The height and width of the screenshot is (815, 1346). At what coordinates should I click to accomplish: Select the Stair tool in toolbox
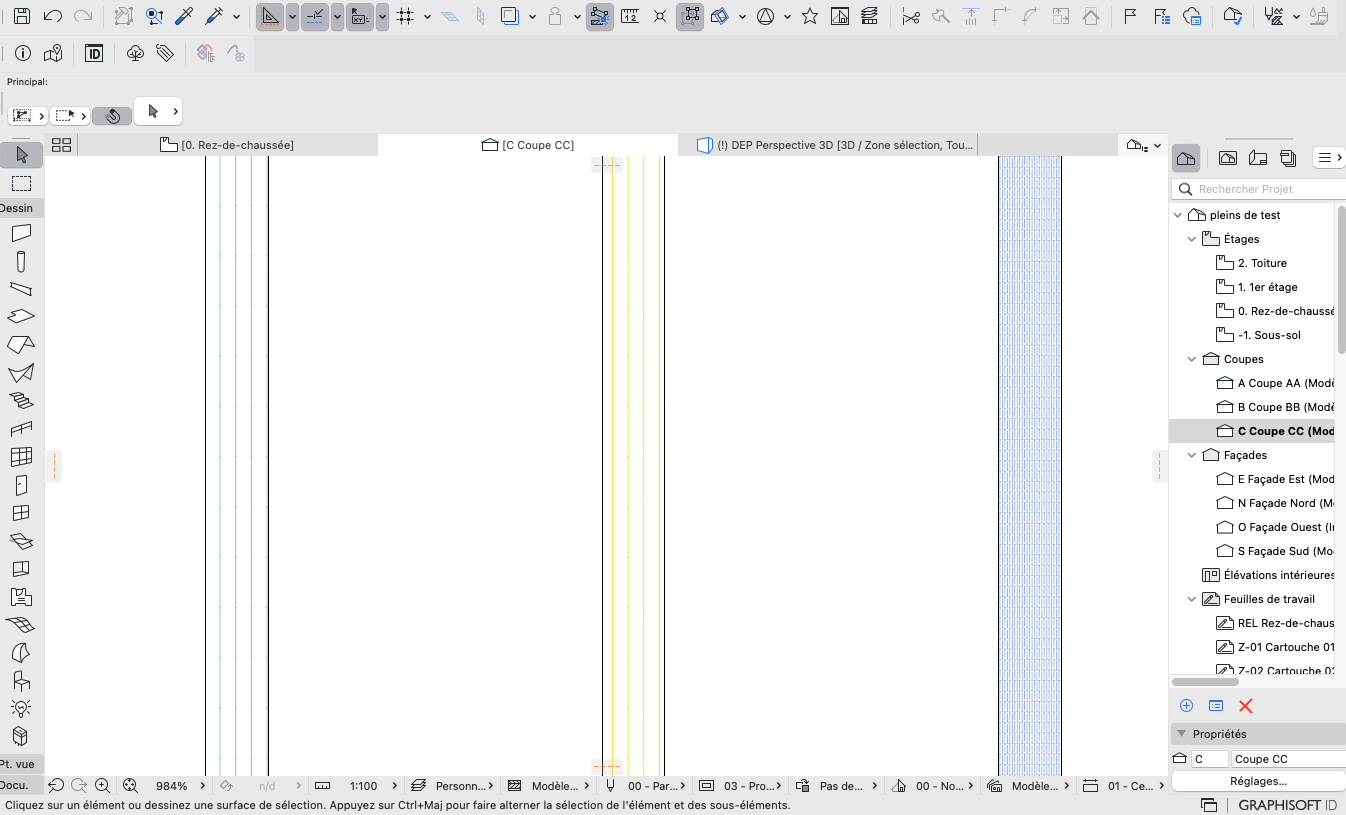[21, 400]
